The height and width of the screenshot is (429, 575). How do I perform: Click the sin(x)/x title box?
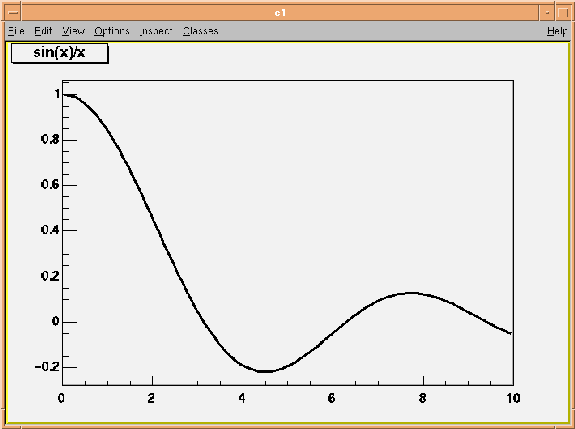60,53
